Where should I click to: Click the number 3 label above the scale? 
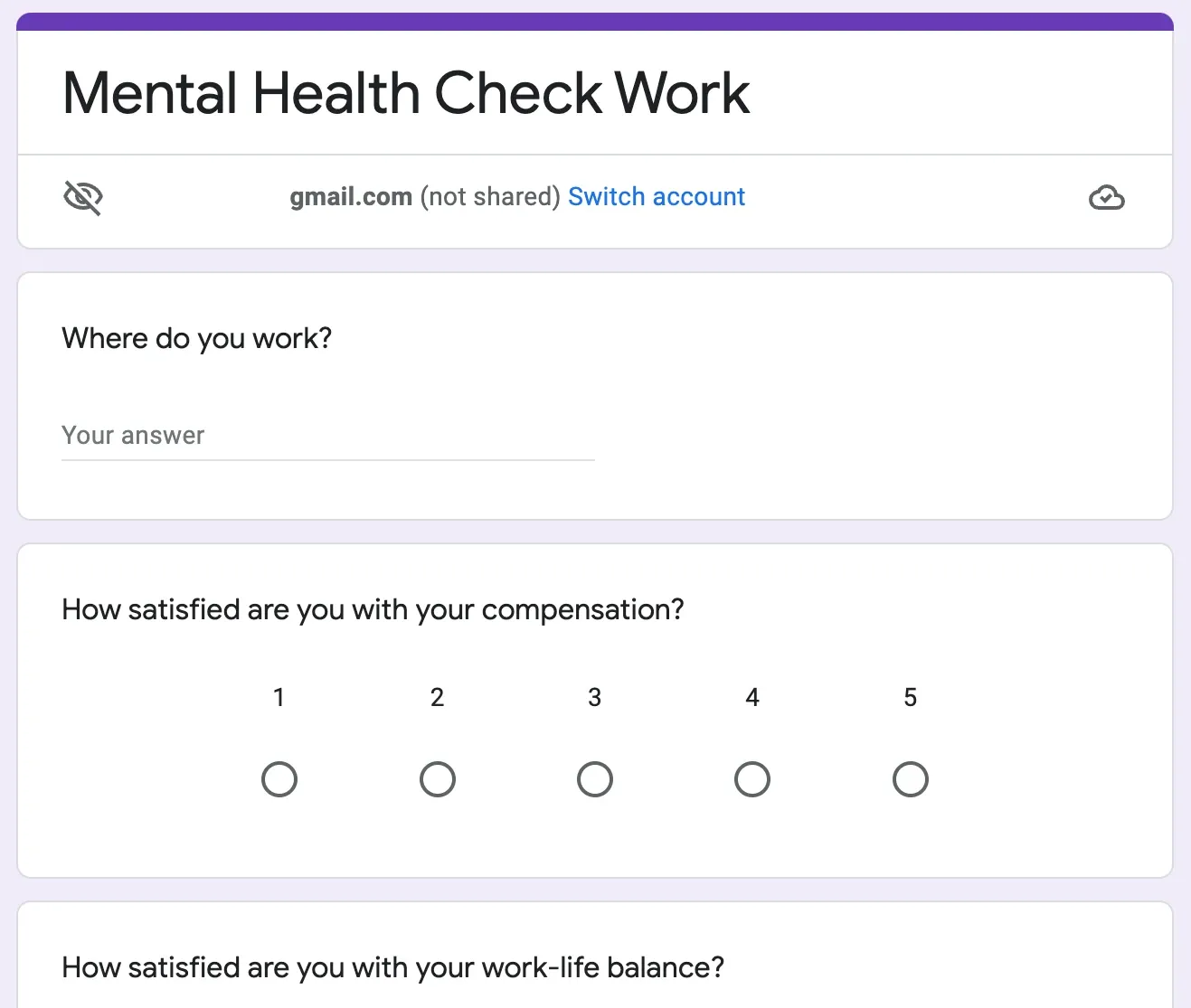coord(595,697)
